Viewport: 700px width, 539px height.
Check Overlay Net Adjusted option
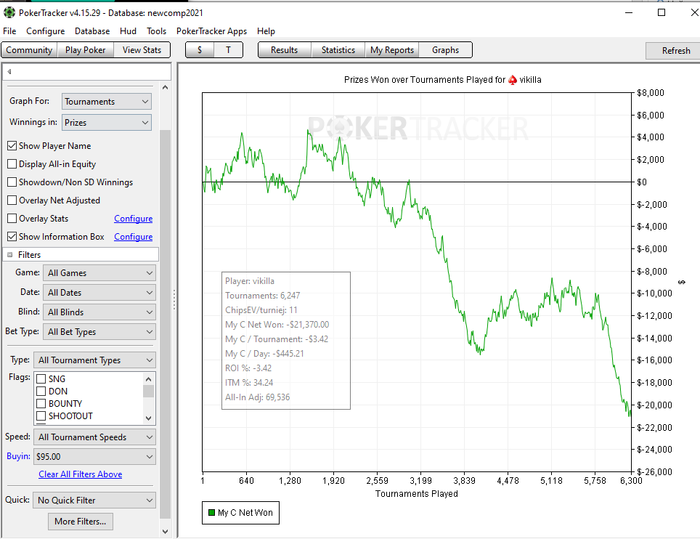click(x=12, y=200)
